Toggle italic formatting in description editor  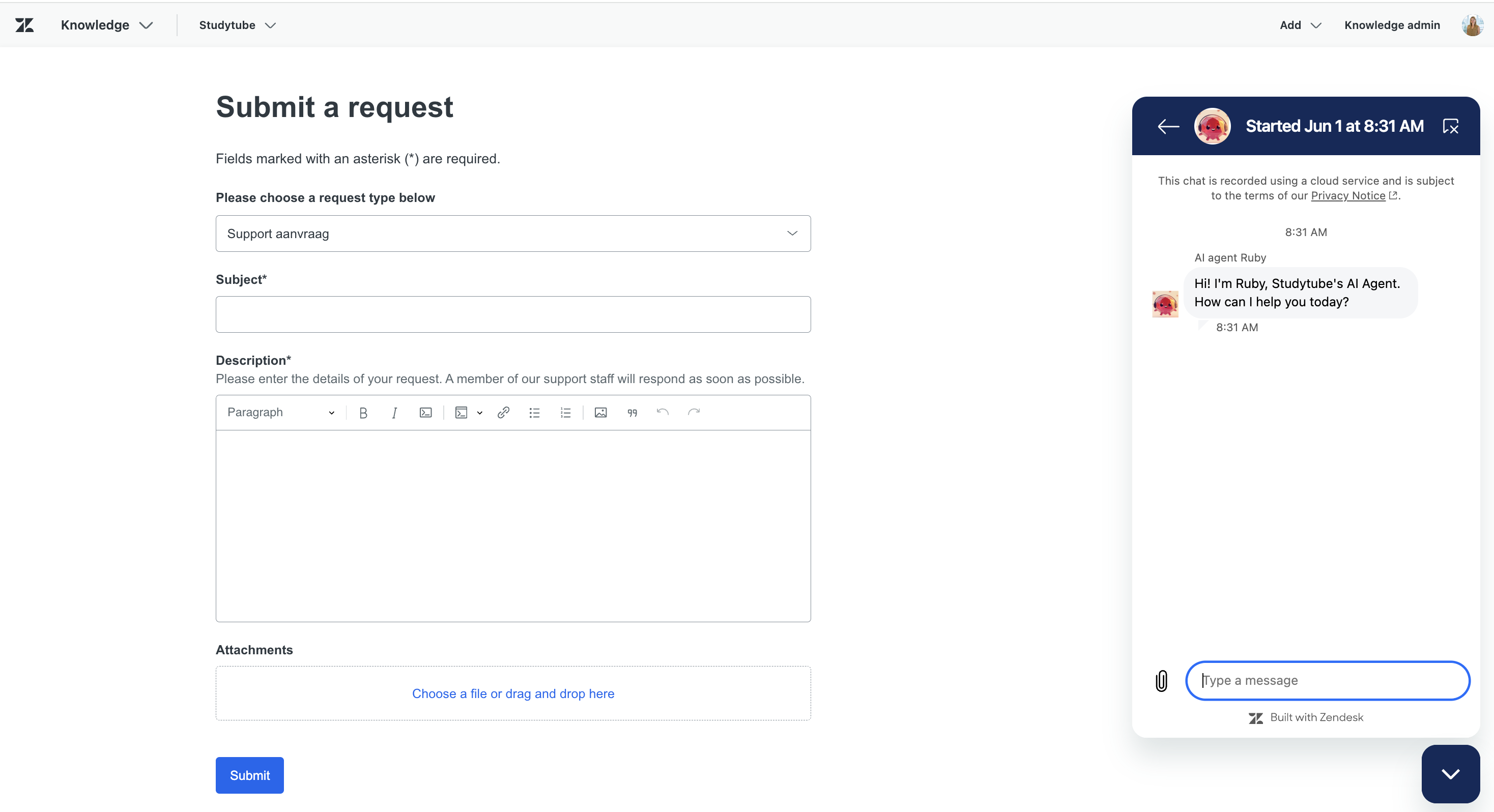point(394,413)
